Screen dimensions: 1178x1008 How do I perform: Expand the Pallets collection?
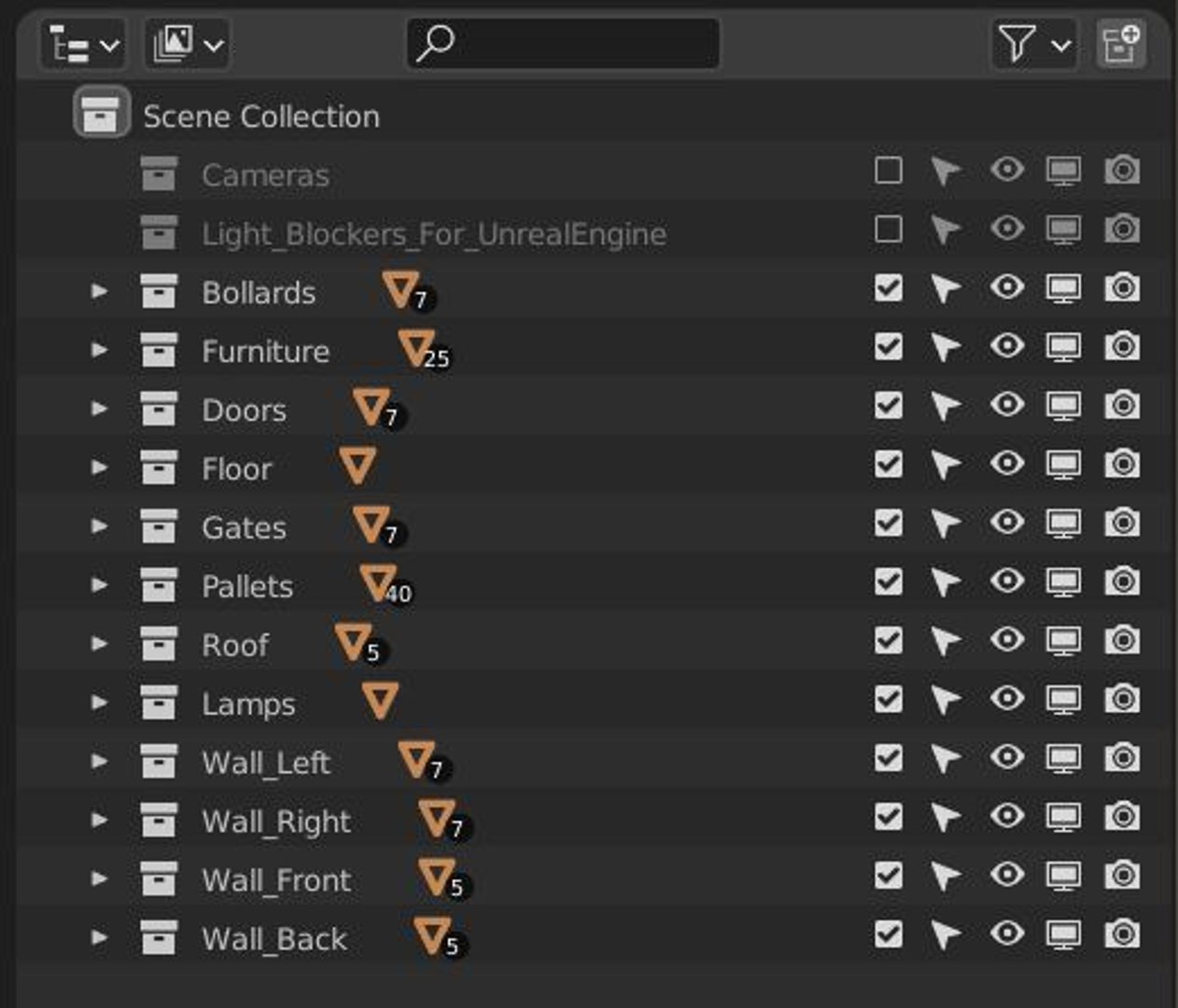[99, 585]
